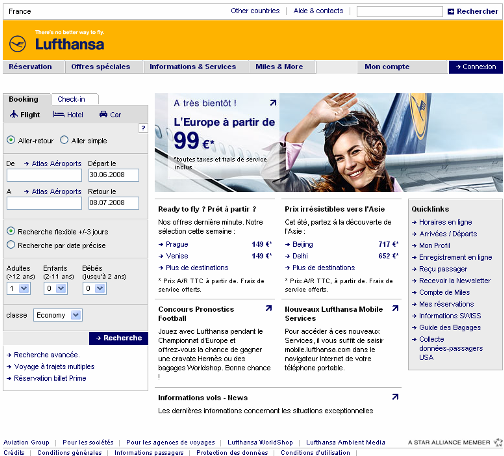Image resolution: width=504 pixels, height=456 pixels.
Task: Open the Miles & More menu
Action: coord(279,67)
